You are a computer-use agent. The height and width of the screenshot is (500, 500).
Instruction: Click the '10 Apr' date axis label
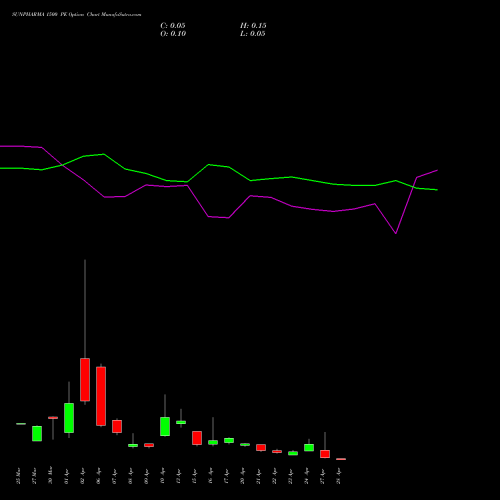[x=162, y=476]
